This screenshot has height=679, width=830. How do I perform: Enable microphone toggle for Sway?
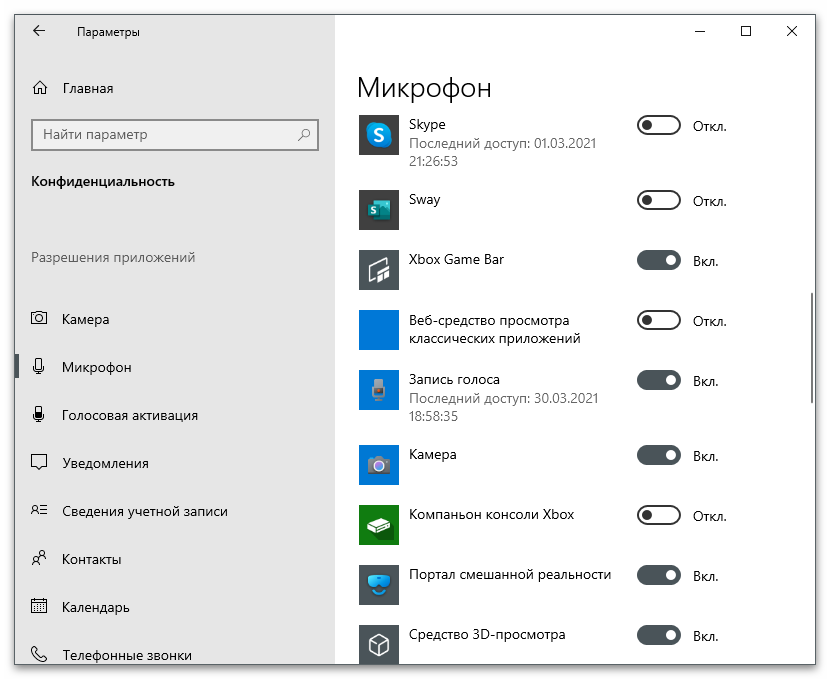click(x=658, y=201)
